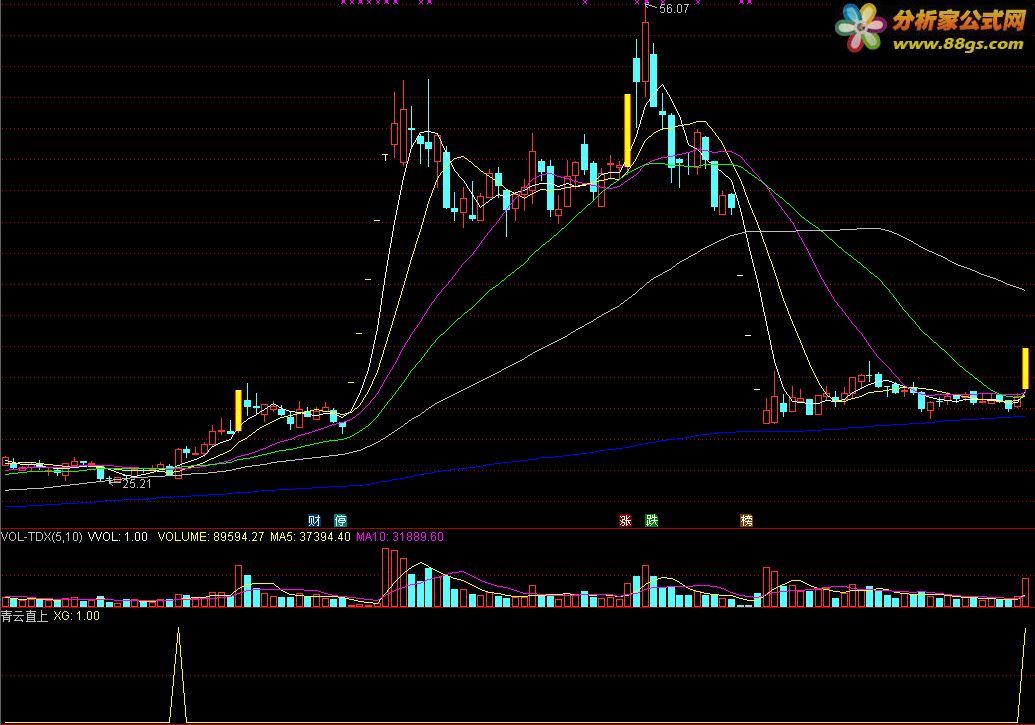
Task: Click the MA5: 37394.40 readout
Action: (310, 537)
